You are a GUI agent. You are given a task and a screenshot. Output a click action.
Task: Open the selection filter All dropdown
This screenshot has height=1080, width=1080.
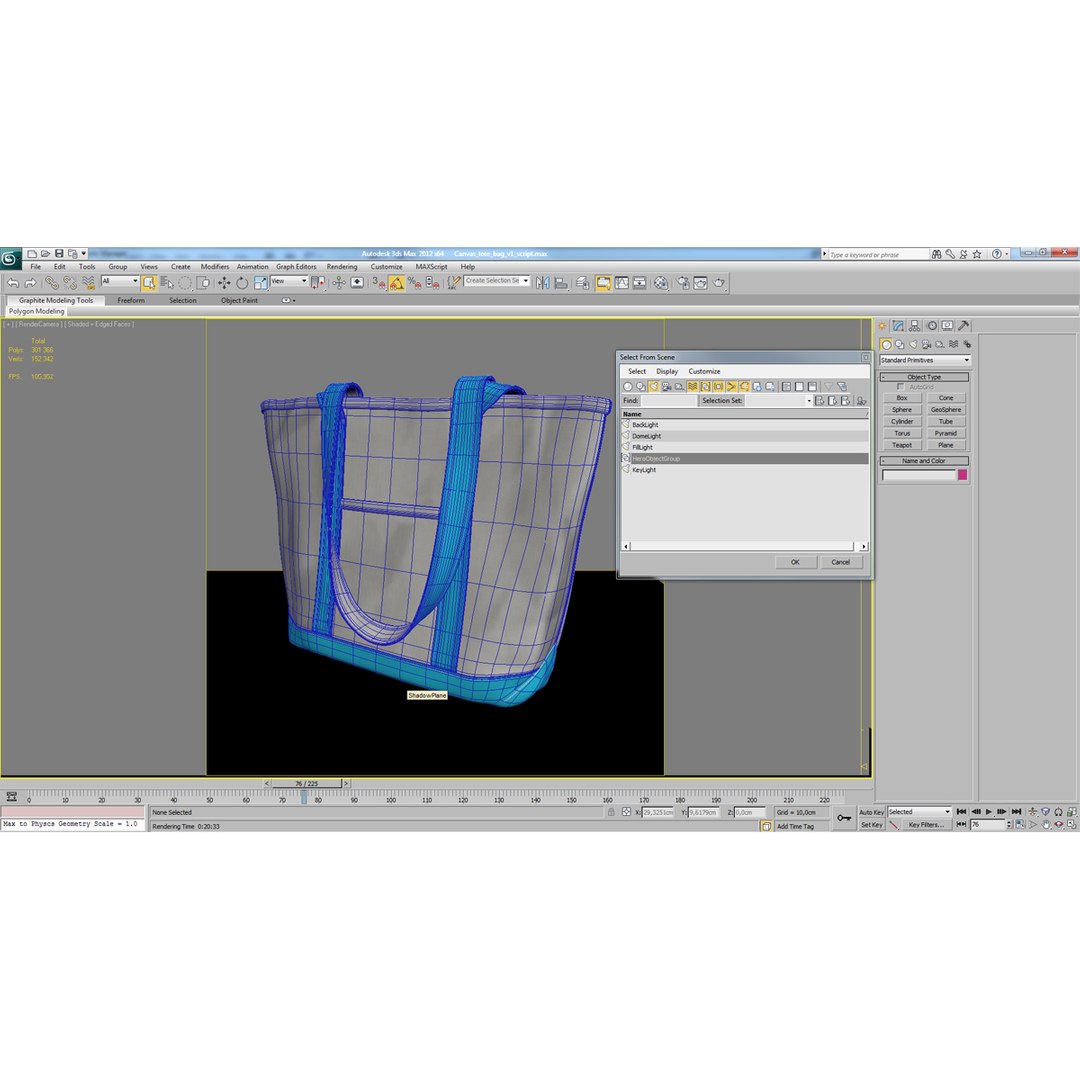coord(120,281)
